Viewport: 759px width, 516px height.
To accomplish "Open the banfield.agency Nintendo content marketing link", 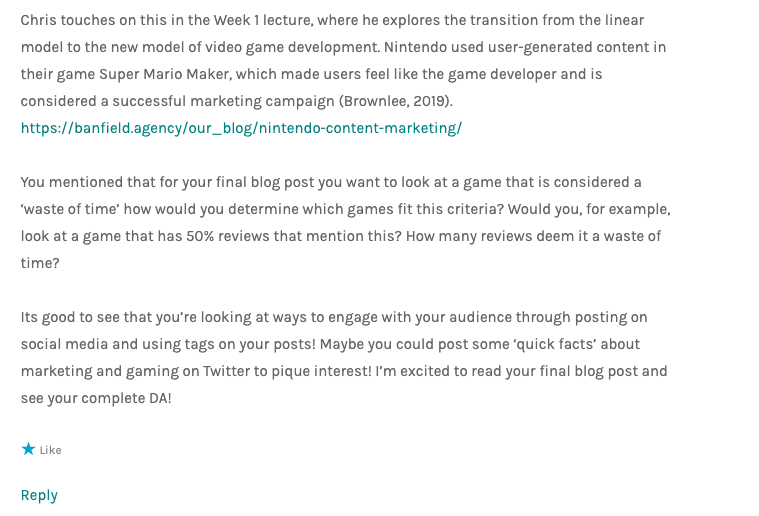I will coord(241,128).
